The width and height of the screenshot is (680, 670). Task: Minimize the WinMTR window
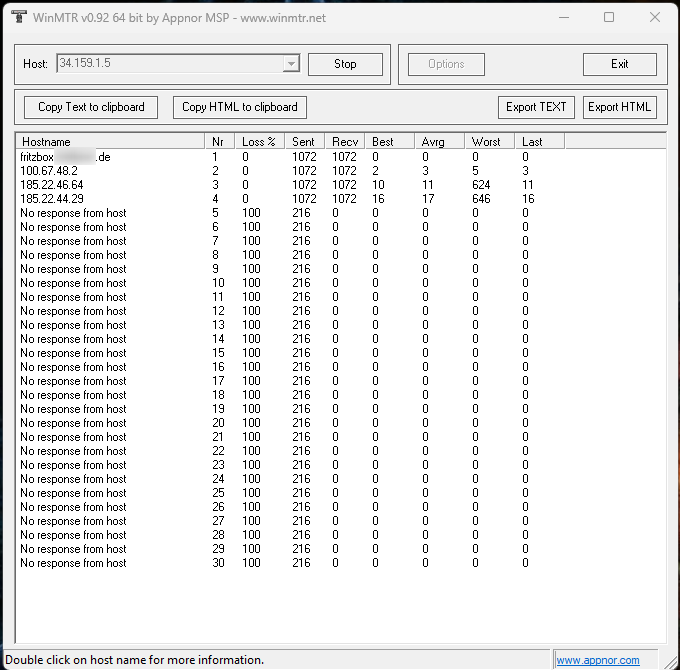point(564,17)
